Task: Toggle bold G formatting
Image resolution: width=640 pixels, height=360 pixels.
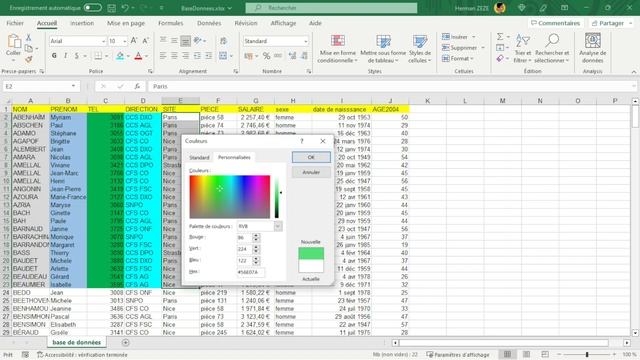Action: [x=54, y=56]
